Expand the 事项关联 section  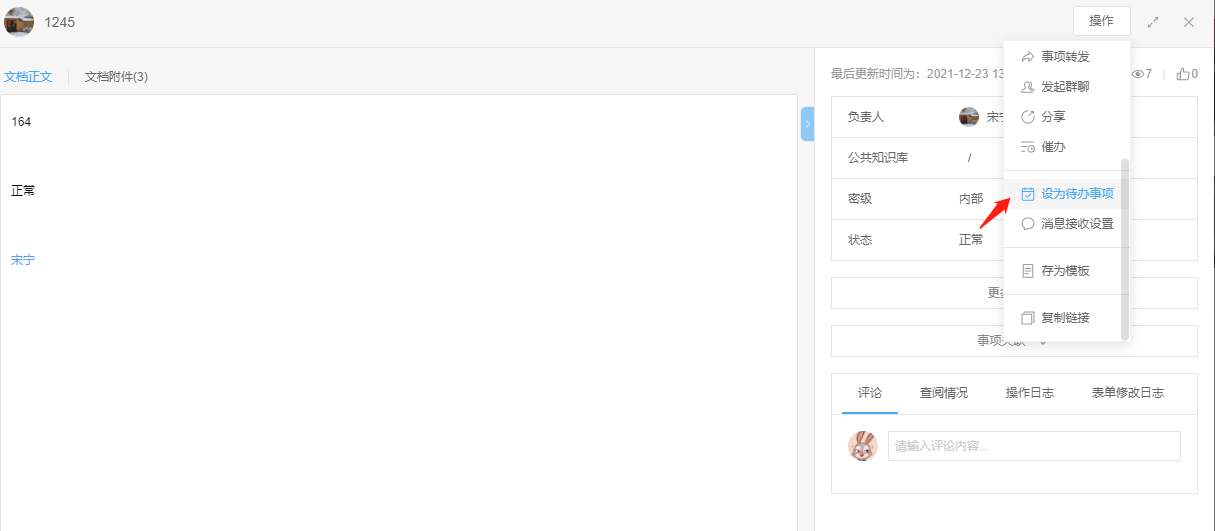1013,341
